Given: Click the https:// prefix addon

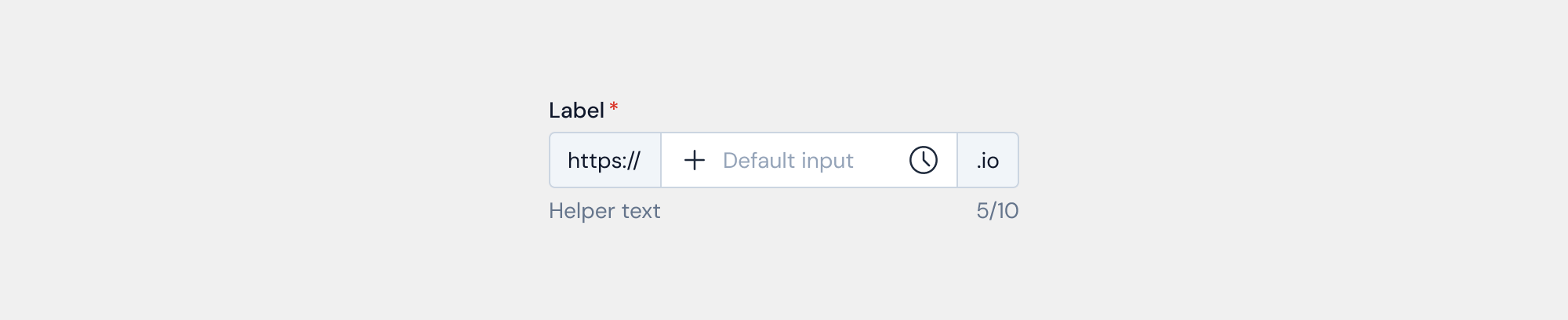Looking at the screenshot, I should [604, 161].
